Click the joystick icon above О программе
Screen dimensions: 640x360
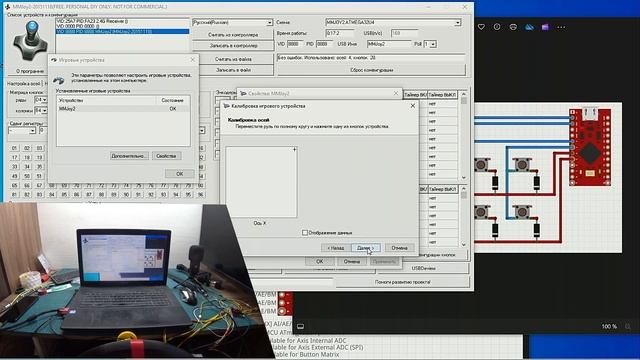(30, 41)
